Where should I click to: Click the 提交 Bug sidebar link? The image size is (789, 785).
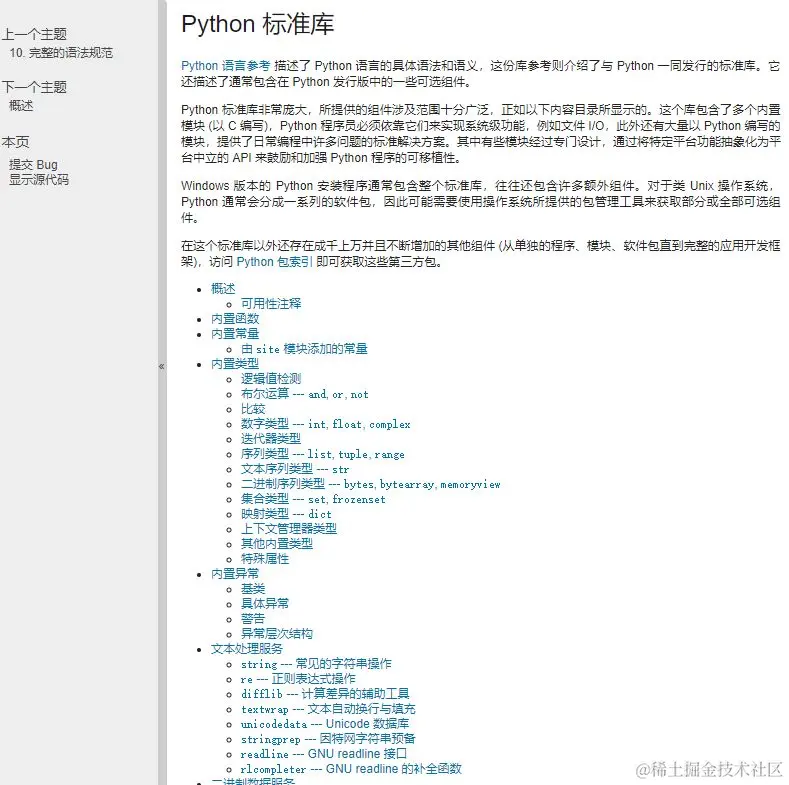33,165
